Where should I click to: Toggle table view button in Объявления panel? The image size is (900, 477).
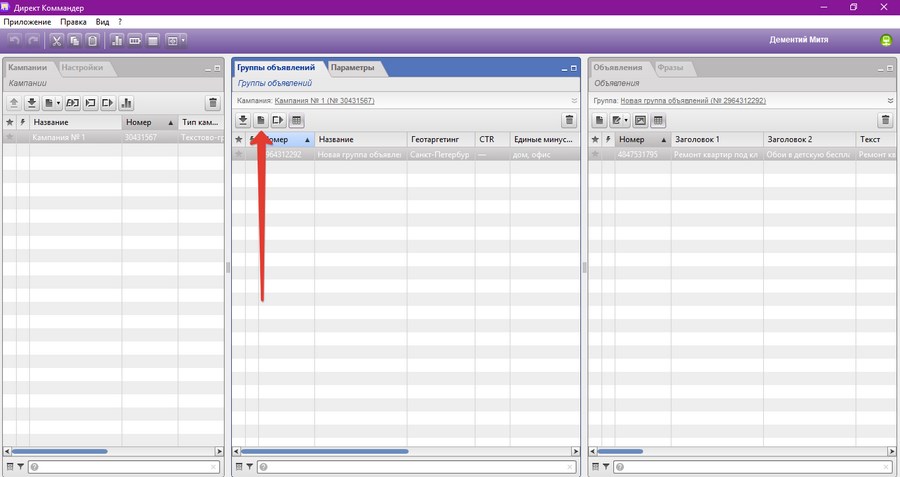coord(658,121)
